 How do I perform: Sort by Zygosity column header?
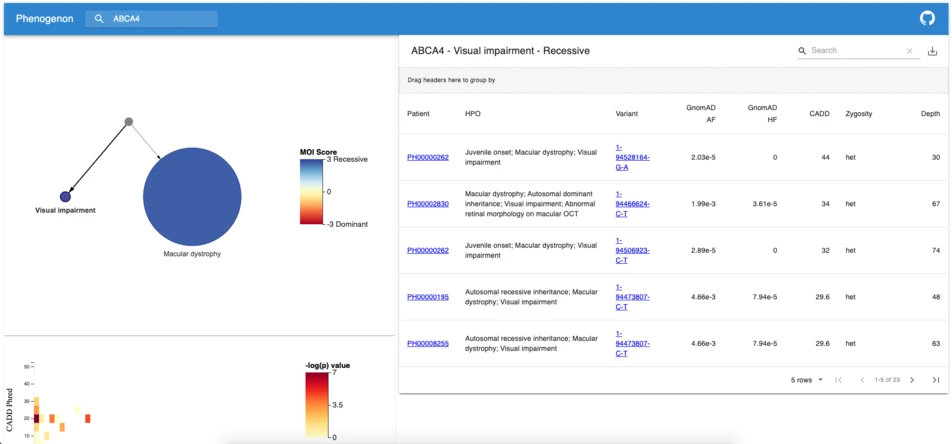858,114
